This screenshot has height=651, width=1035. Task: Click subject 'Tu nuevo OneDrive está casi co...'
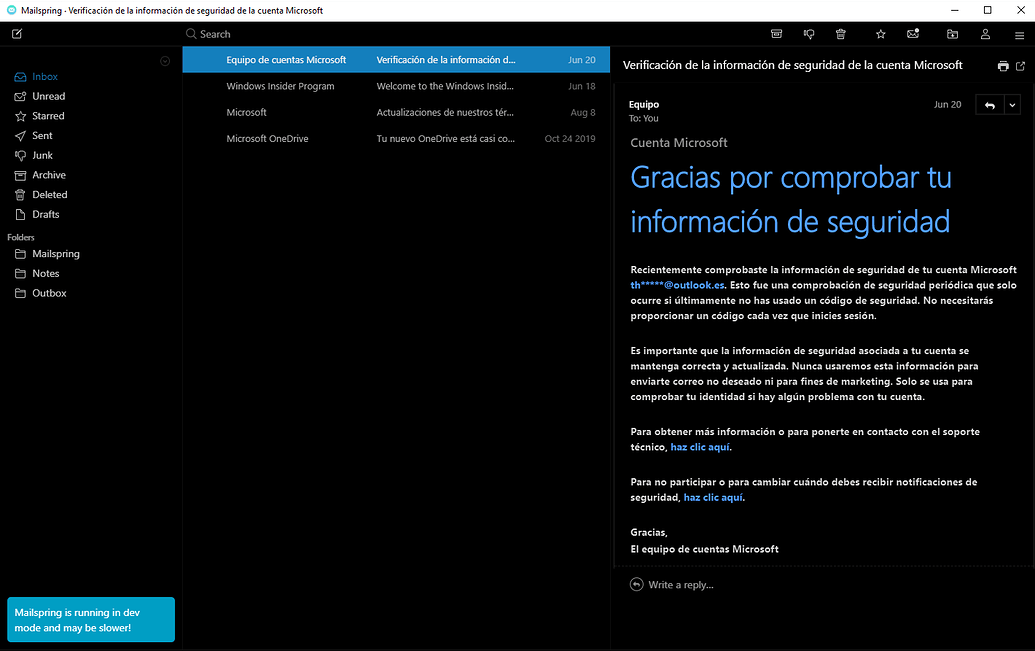446,139
